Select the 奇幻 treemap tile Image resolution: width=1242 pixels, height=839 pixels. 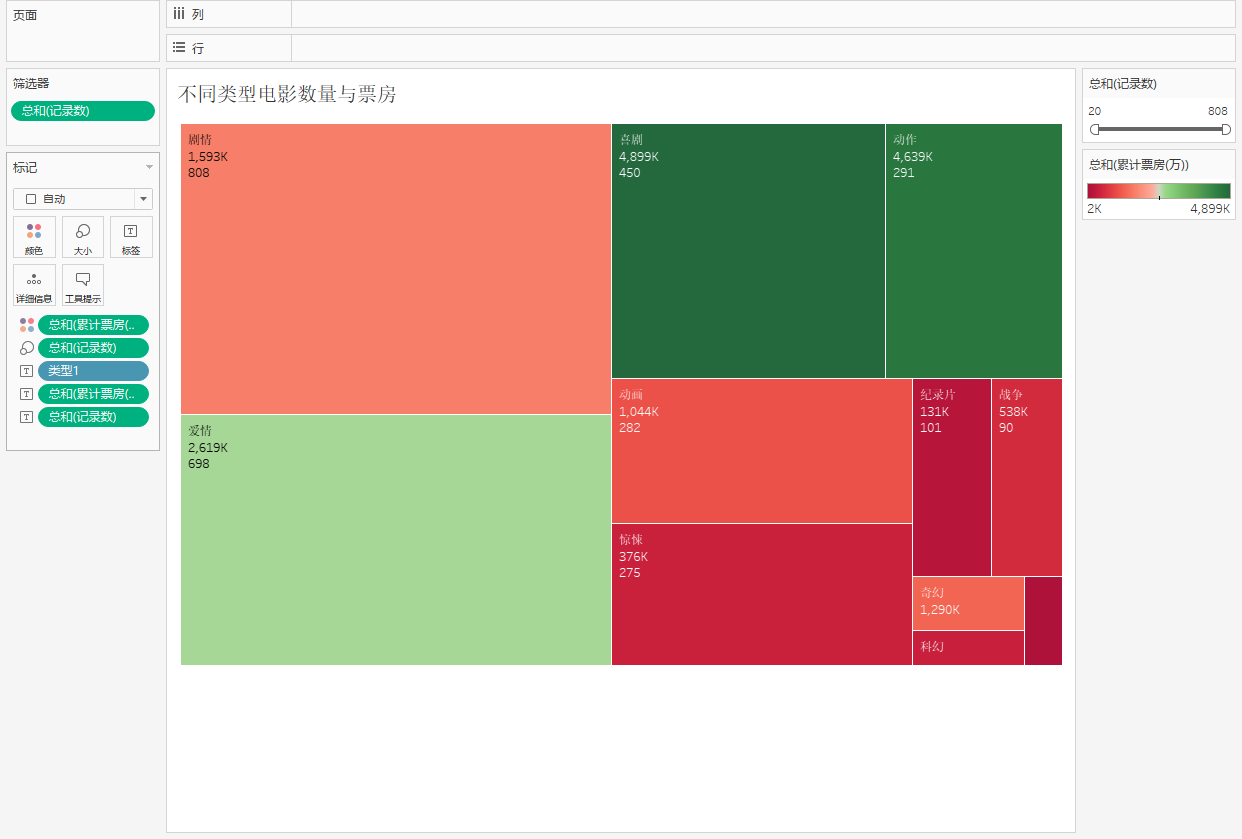(968, 603)
